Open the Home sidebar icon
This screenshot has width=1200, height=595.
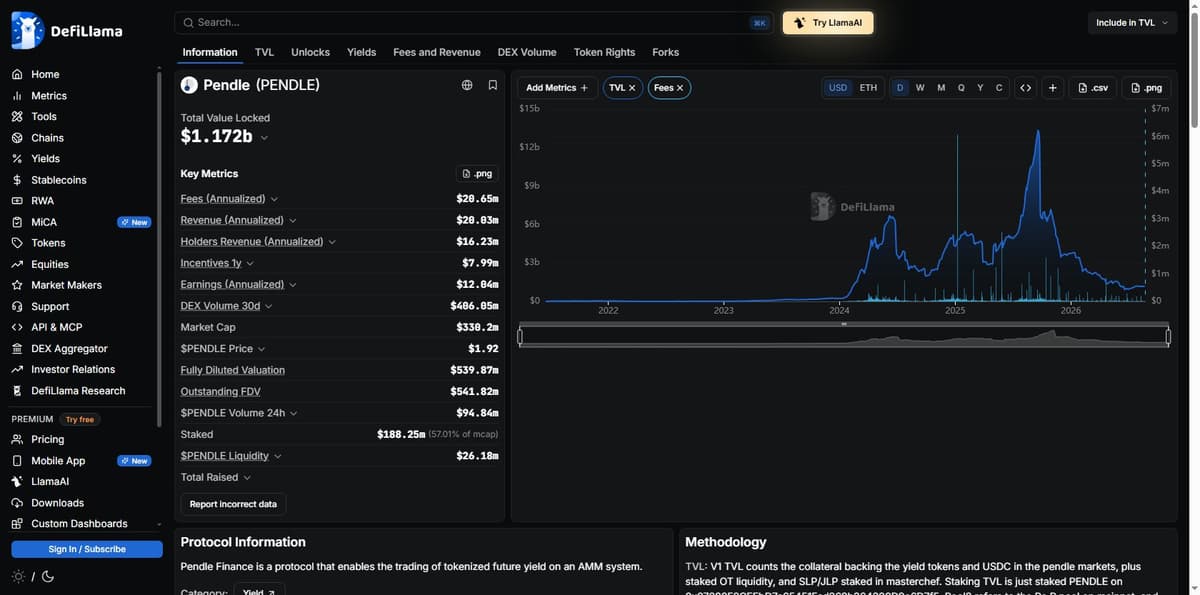pyautogui.click(x=17, y=75)
